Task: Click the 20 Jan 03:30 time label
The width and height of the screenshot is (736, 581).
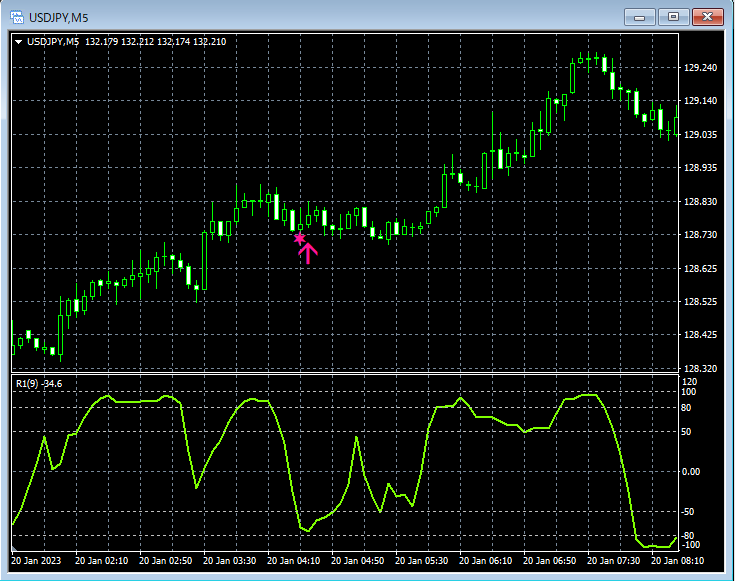Action: click(x=230, y=560)
